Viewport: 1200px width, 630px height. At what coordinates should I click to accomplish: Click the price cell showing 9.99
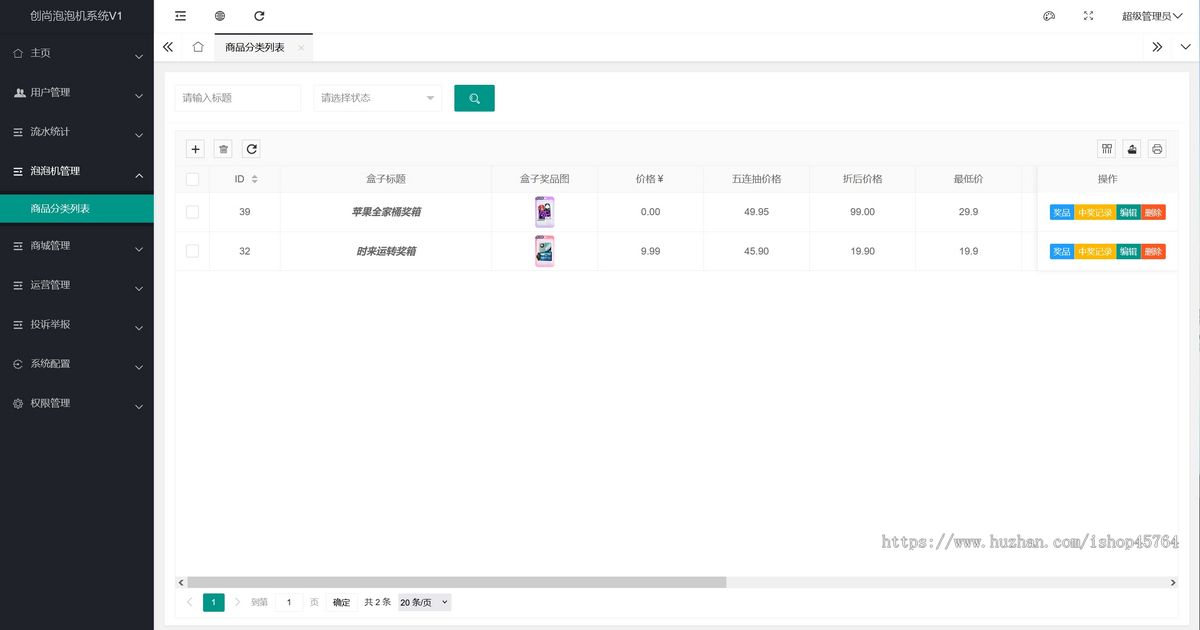click(x=650, y=251)
